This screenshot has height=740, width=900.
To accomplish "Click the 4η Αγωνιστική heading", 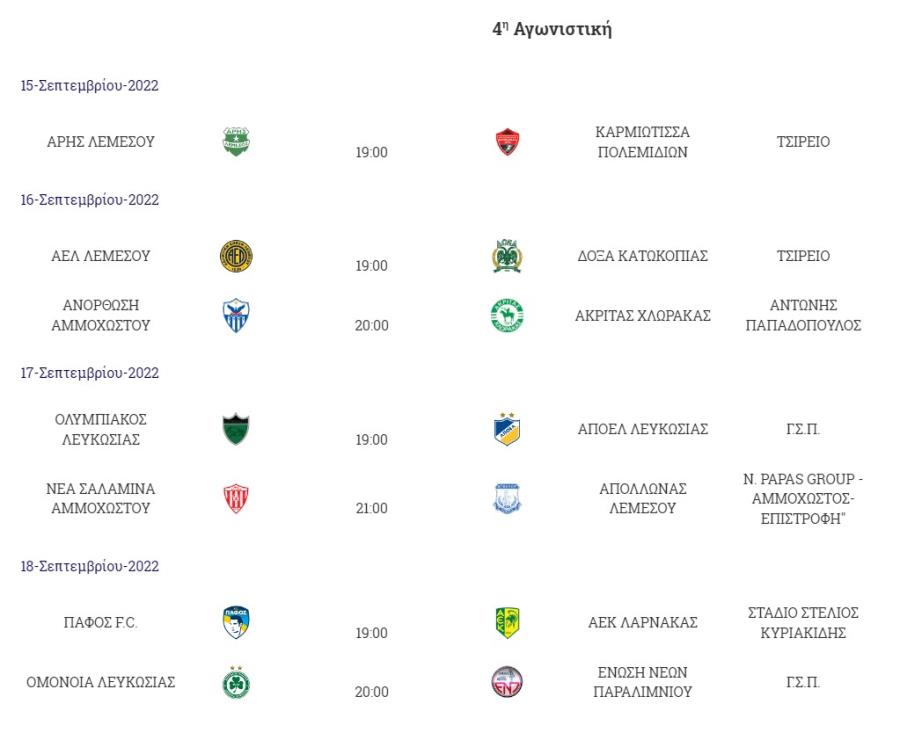I will [552, 29].
